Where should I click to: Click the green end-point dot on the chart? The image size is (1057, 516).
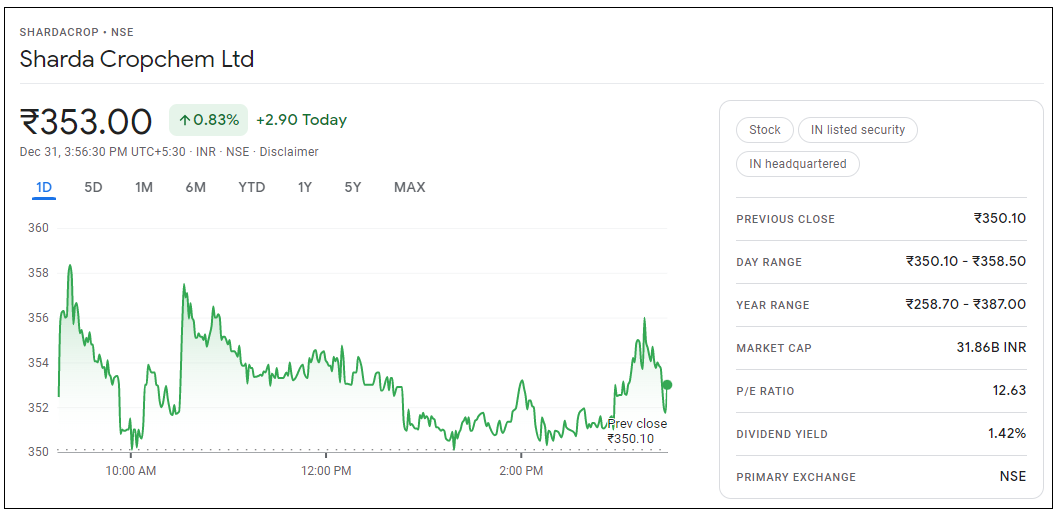667,384
